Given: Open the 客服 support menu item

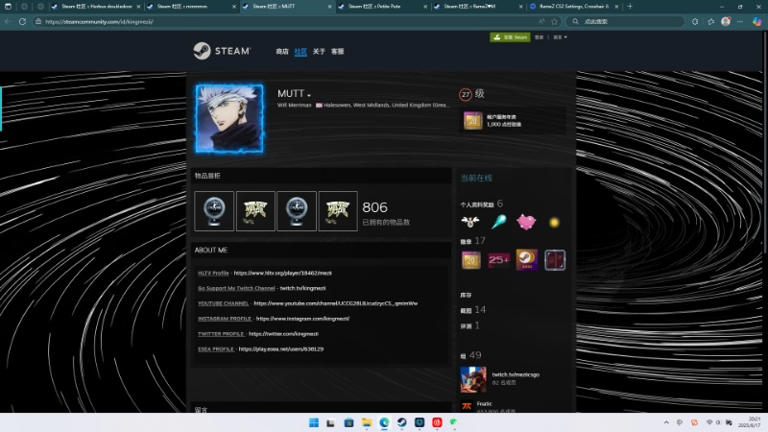Looking at the screenshot, I should click(337, 51).
